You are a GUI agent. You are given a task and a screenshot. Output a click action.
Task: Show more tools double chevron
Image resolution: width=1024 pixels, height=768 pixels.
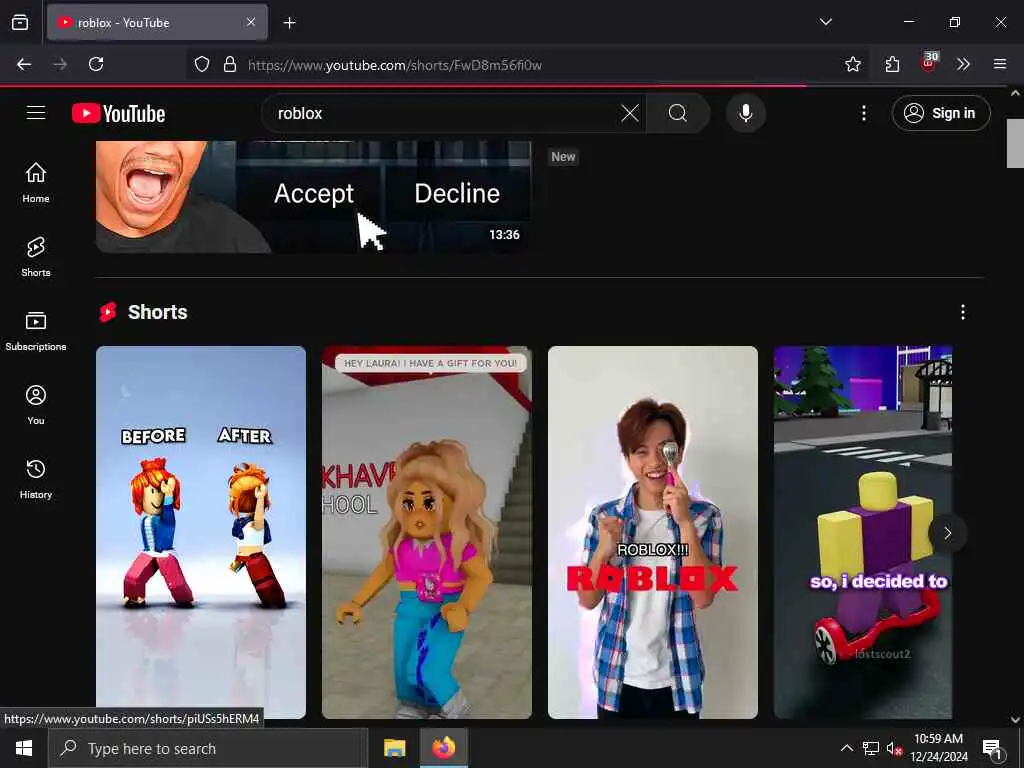coord(963,64)
